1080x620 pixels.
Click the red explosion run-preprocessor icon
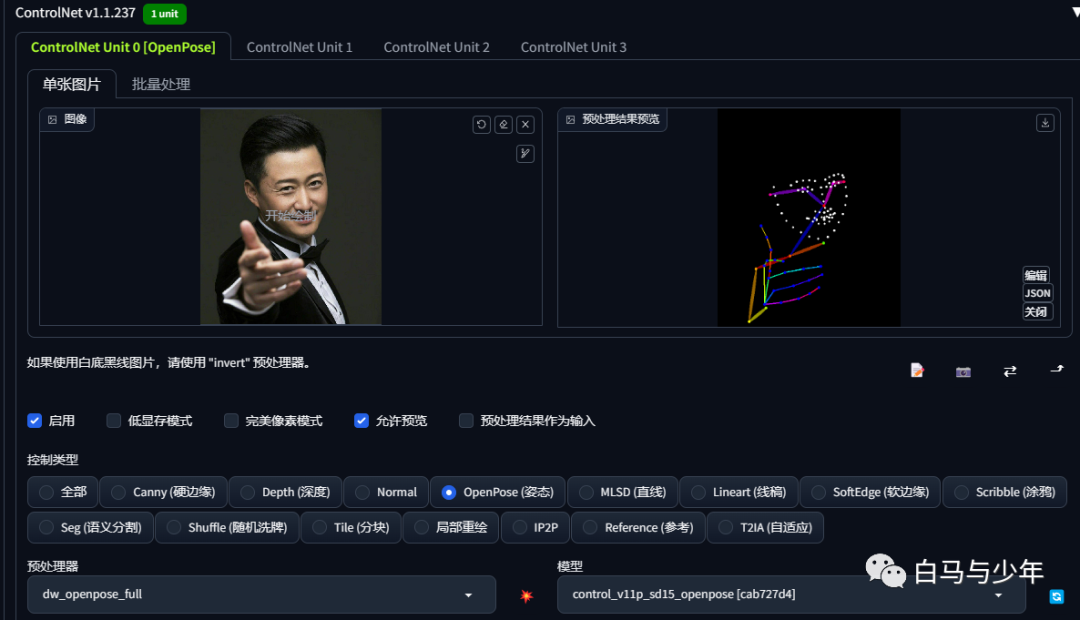pos(526,596)
